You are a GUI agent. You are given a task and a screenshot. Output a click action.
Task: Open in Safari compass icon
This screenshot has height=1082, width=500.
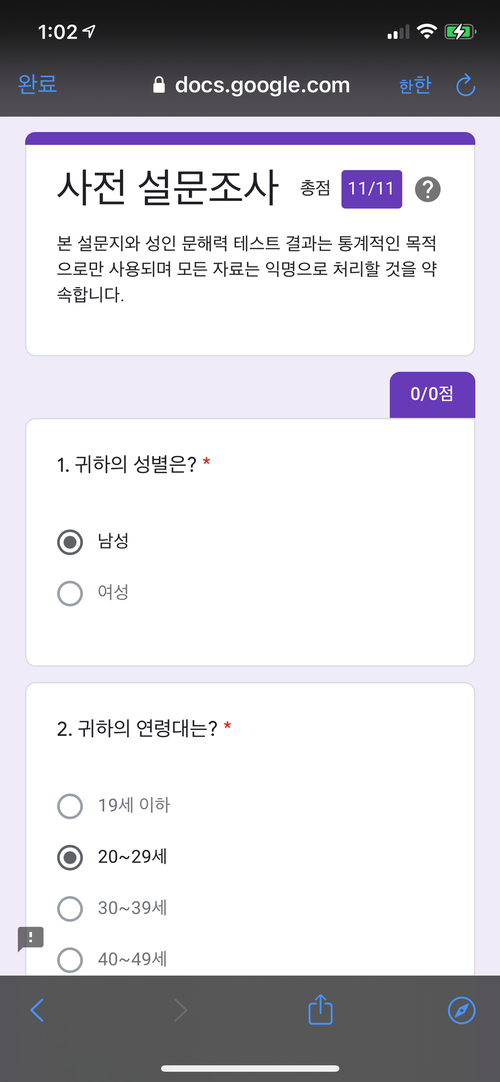461,1010
